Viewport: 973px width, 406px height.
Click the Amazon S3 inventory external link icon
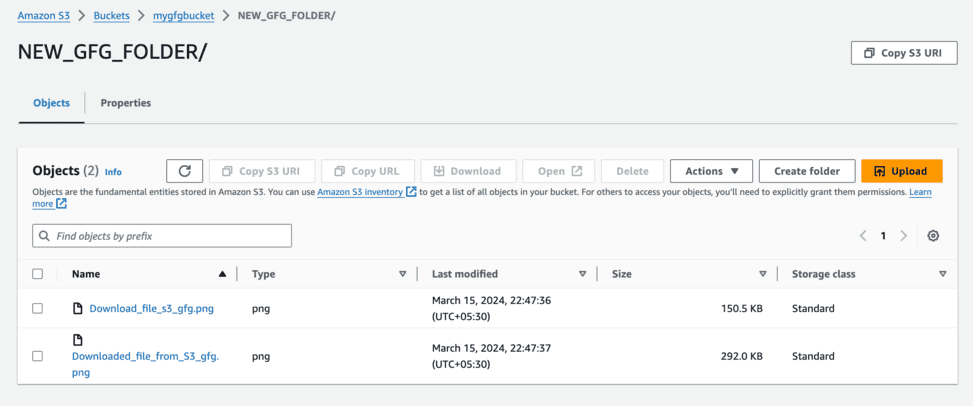tap(411, 192)
